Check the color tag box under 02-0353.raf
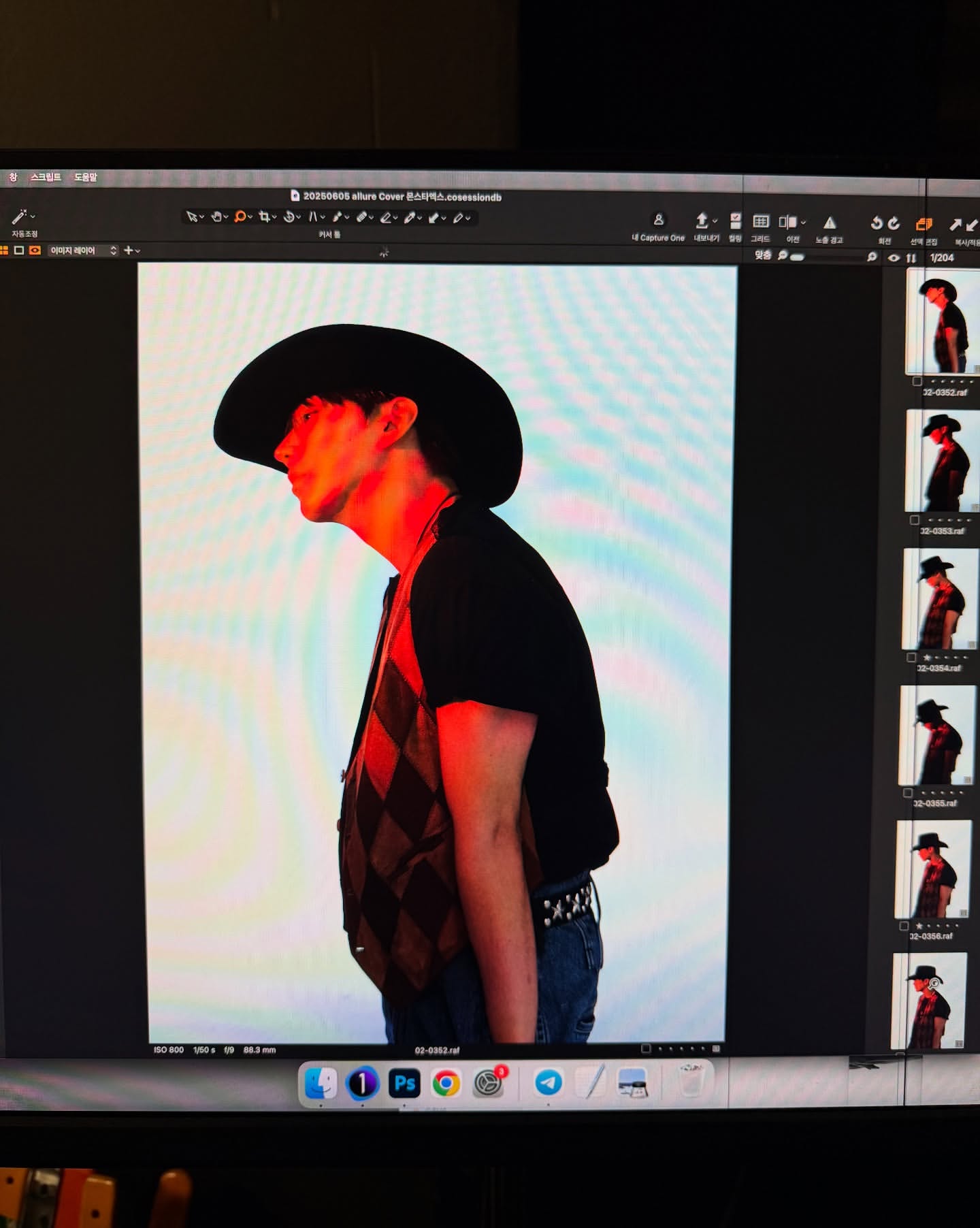The width and height of the screenshot is (980, 1228). click(915, 520)
